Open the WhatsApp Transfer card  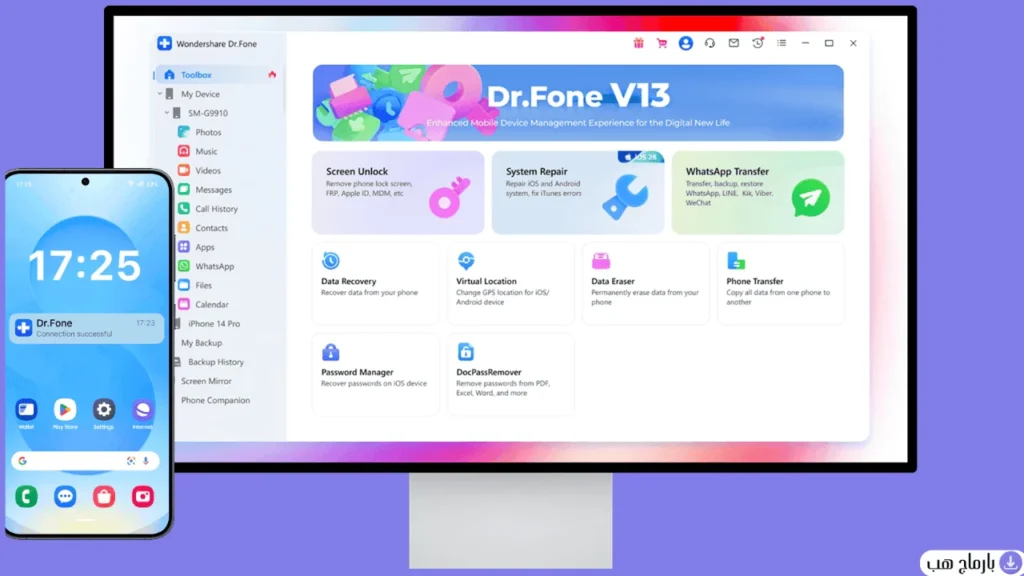(x=758, y=193)
